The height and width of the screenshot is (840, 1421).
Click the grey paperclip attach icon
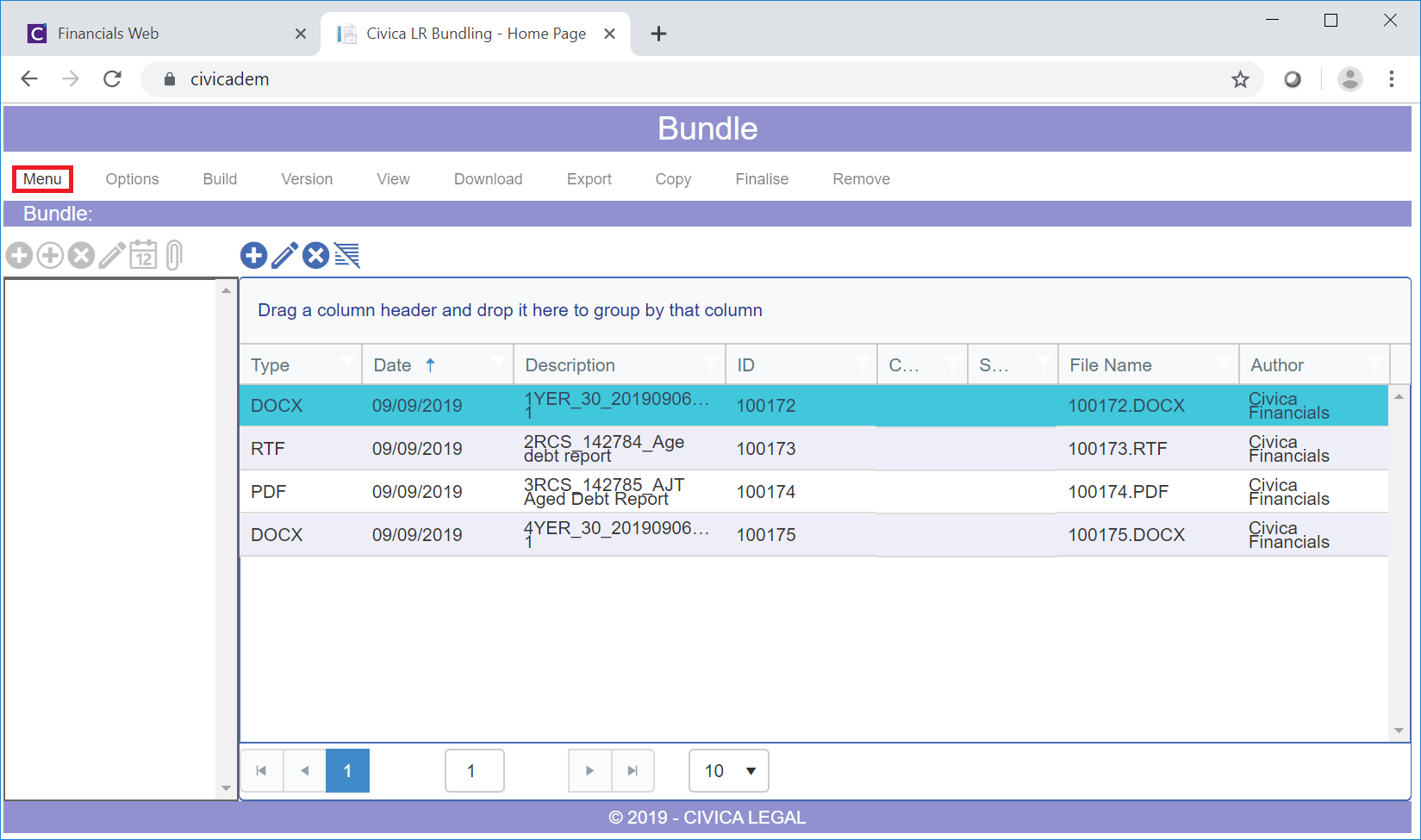(174, 255)
